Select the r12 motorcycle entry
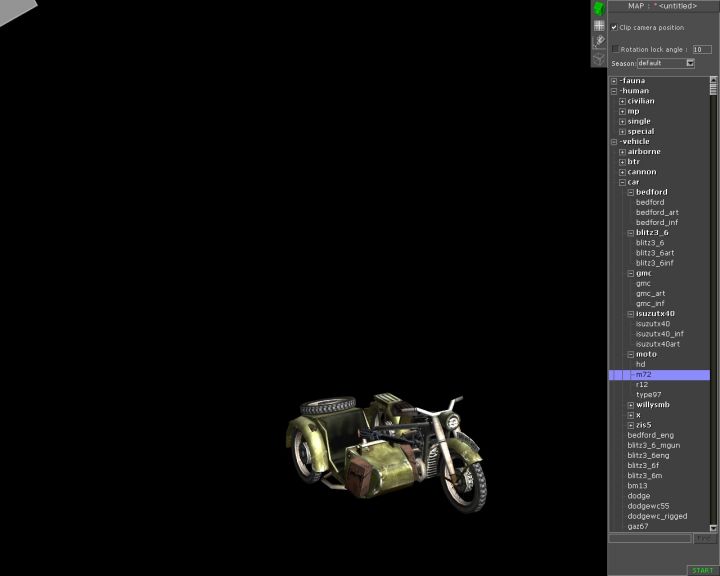Screen dimensions: 720x576 [642, 385]
